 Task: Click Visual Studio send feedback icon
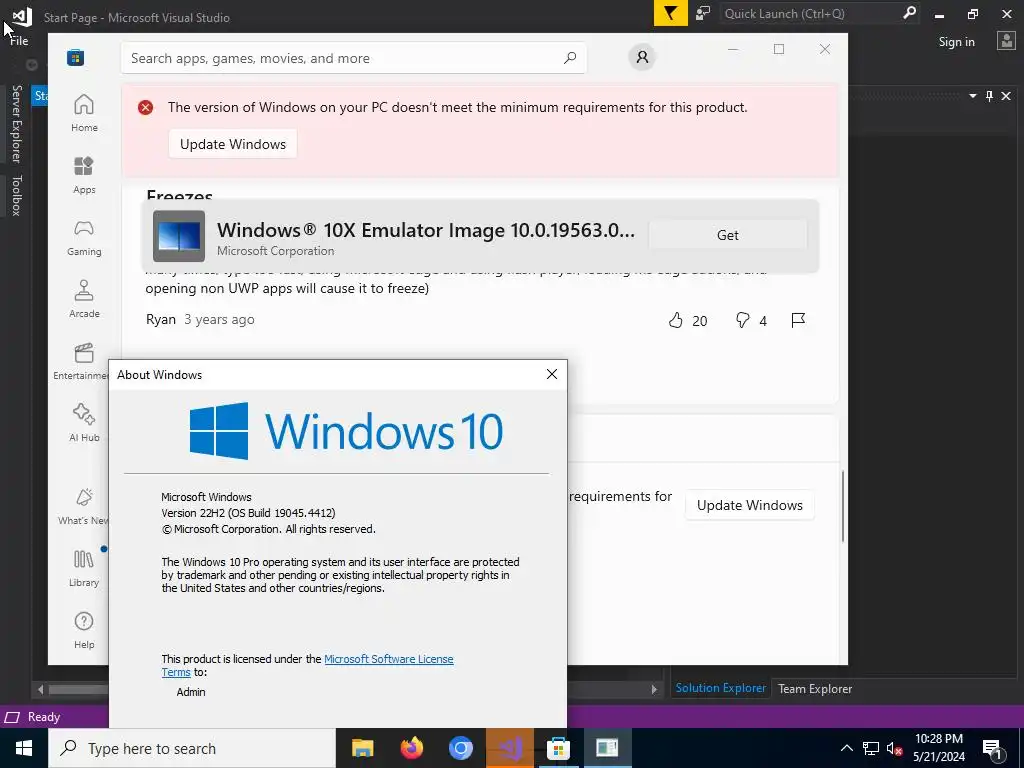point(703,13)
